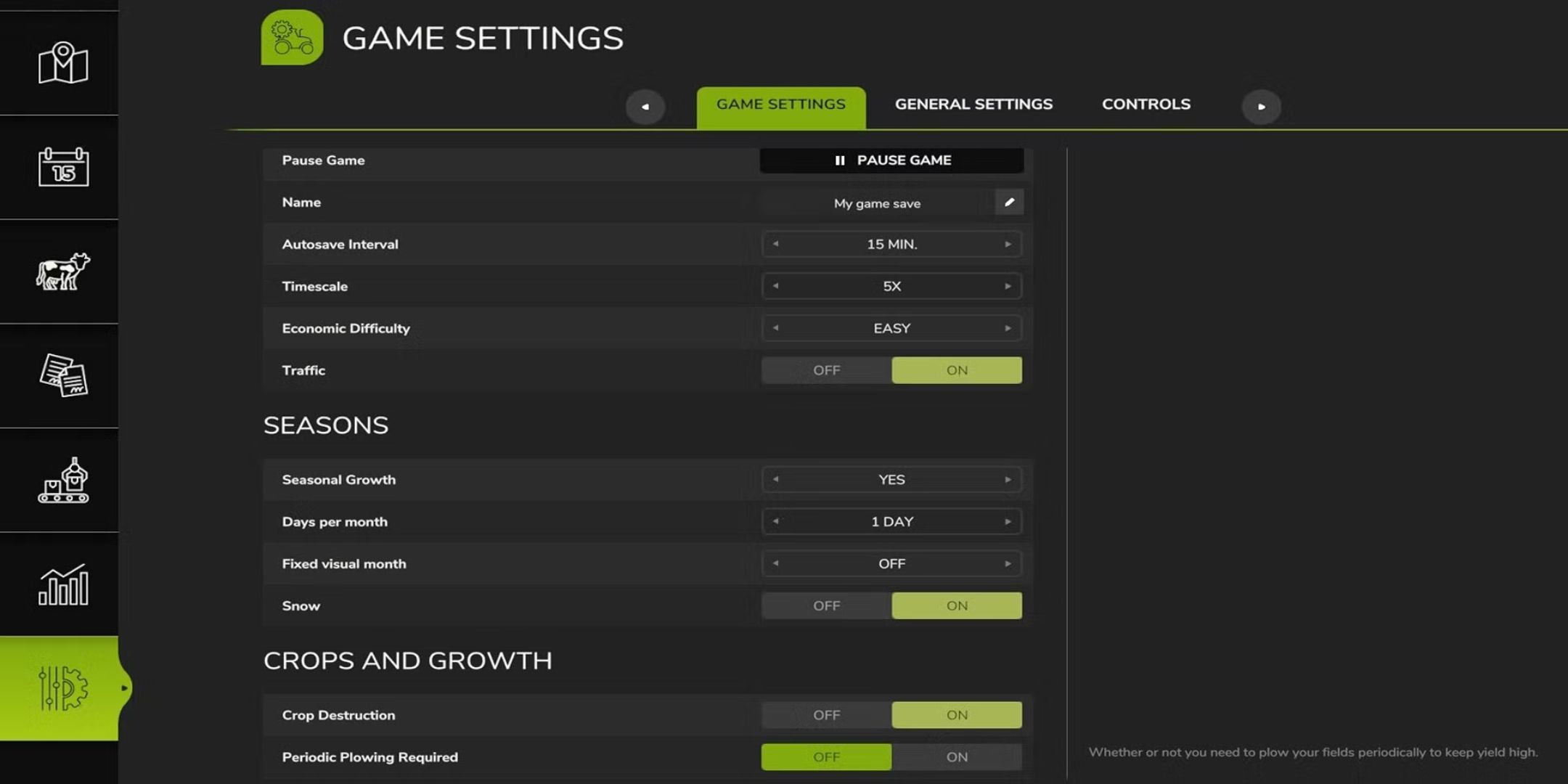Viewport: 1568px width, 784px height.
Task: Raise Economic Difficulty with right arrow
Action: point(1008,328)
